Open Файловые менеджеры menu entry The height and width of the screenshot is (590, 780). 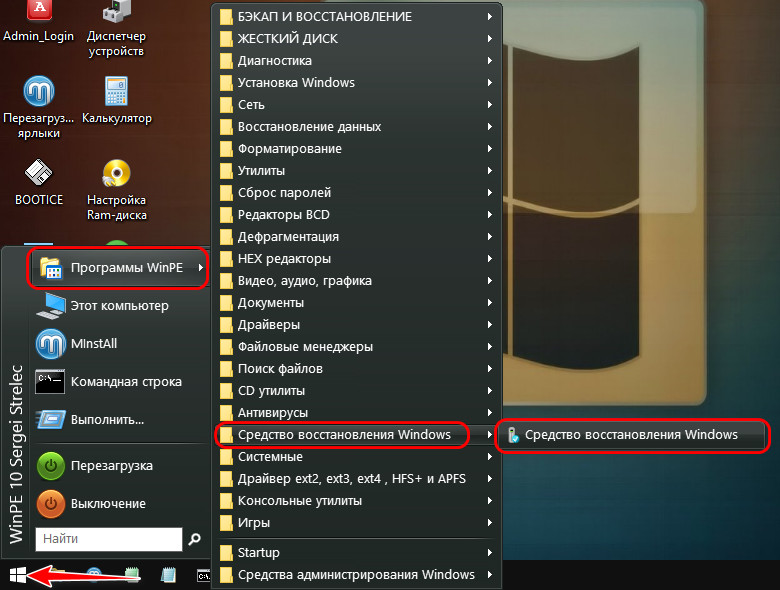(x=356, y=347)
